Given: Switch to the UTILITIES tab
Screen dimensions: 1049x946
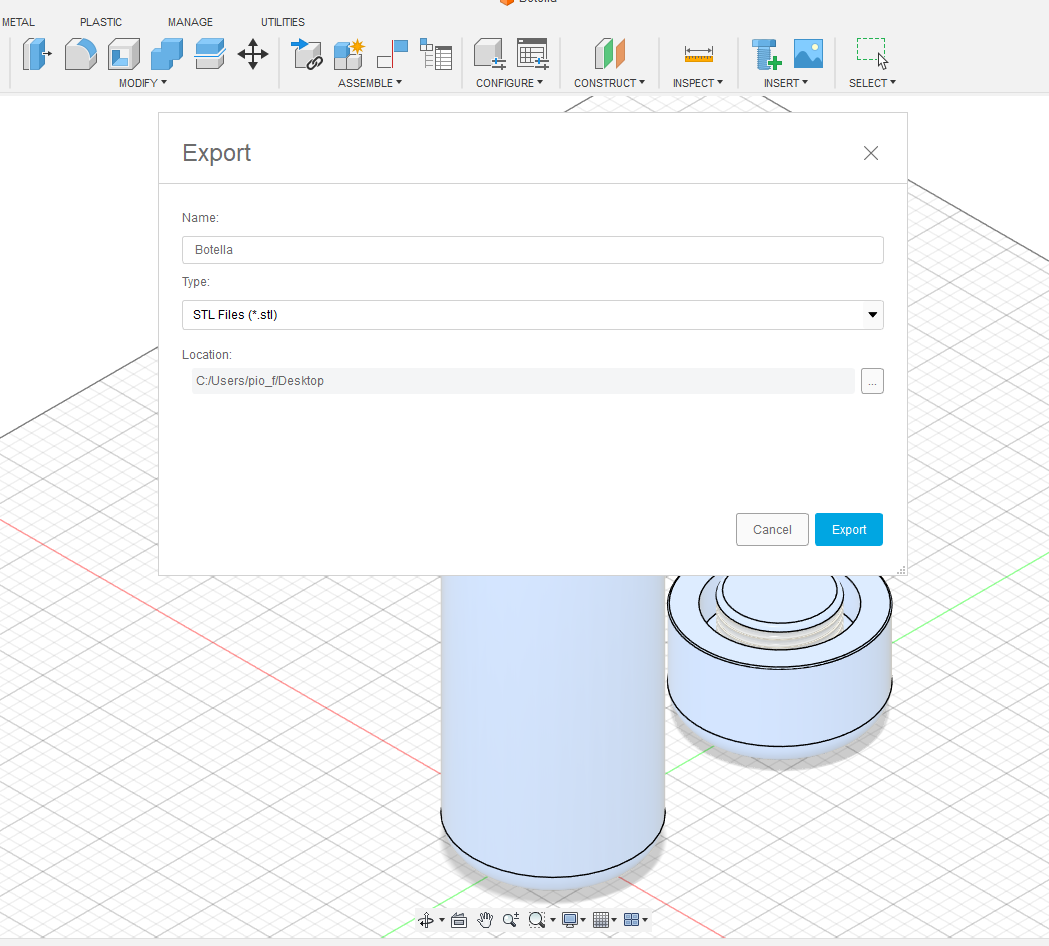Looking at the screenshot, I should pyautogui.click(x=283, y=22).
